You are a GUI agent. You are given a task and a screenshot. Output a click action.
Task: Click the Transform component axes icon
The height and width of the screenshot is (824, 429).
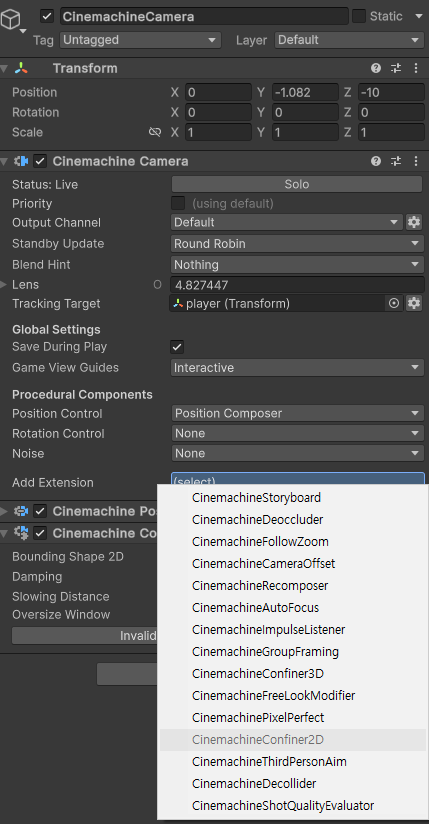tap(22, 68)
